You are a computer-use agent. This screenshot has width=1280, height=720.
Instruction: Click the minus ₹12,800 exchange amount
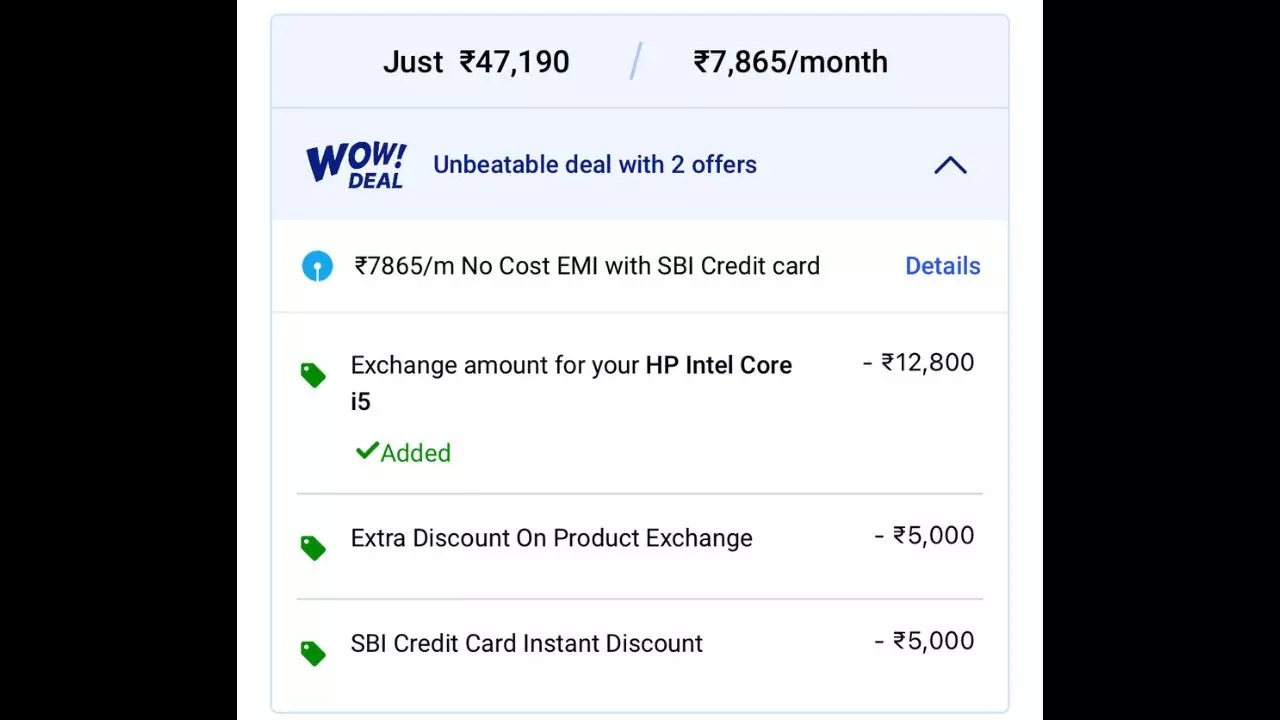(x=918, y=362)
